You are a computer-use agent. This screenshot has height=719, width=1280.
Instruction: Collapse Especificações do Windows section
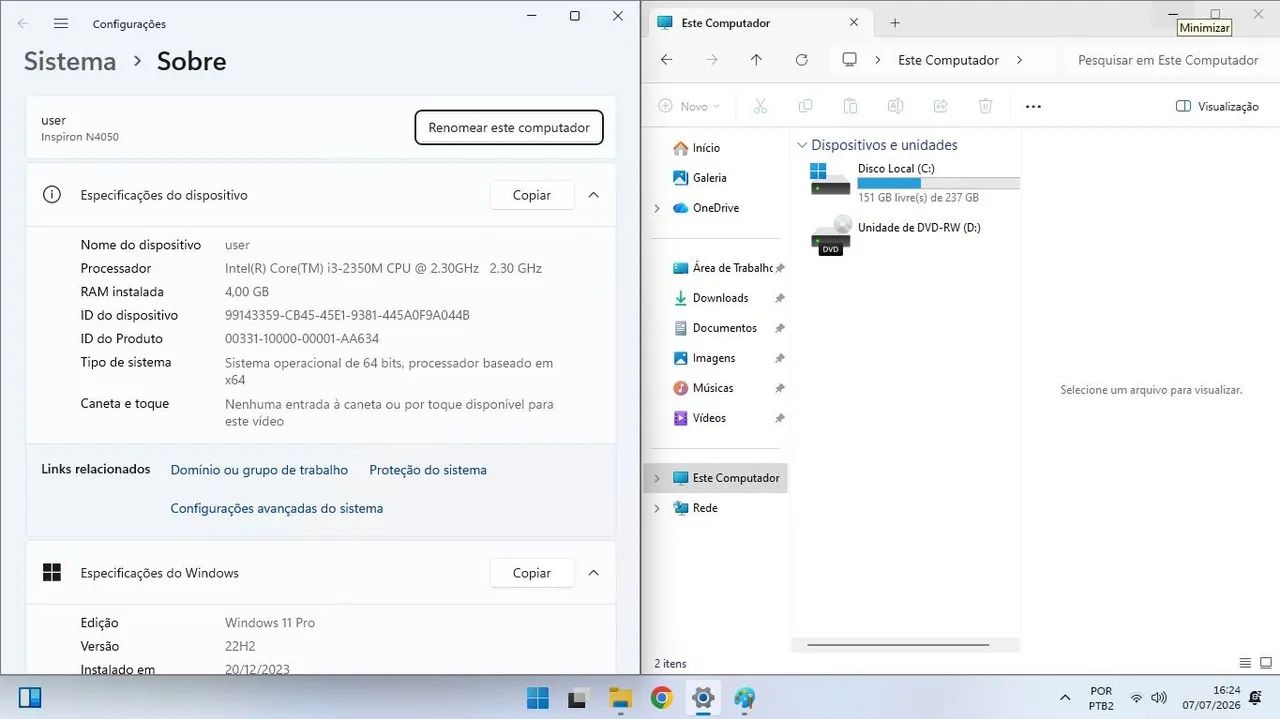click(x=593, y=573)
